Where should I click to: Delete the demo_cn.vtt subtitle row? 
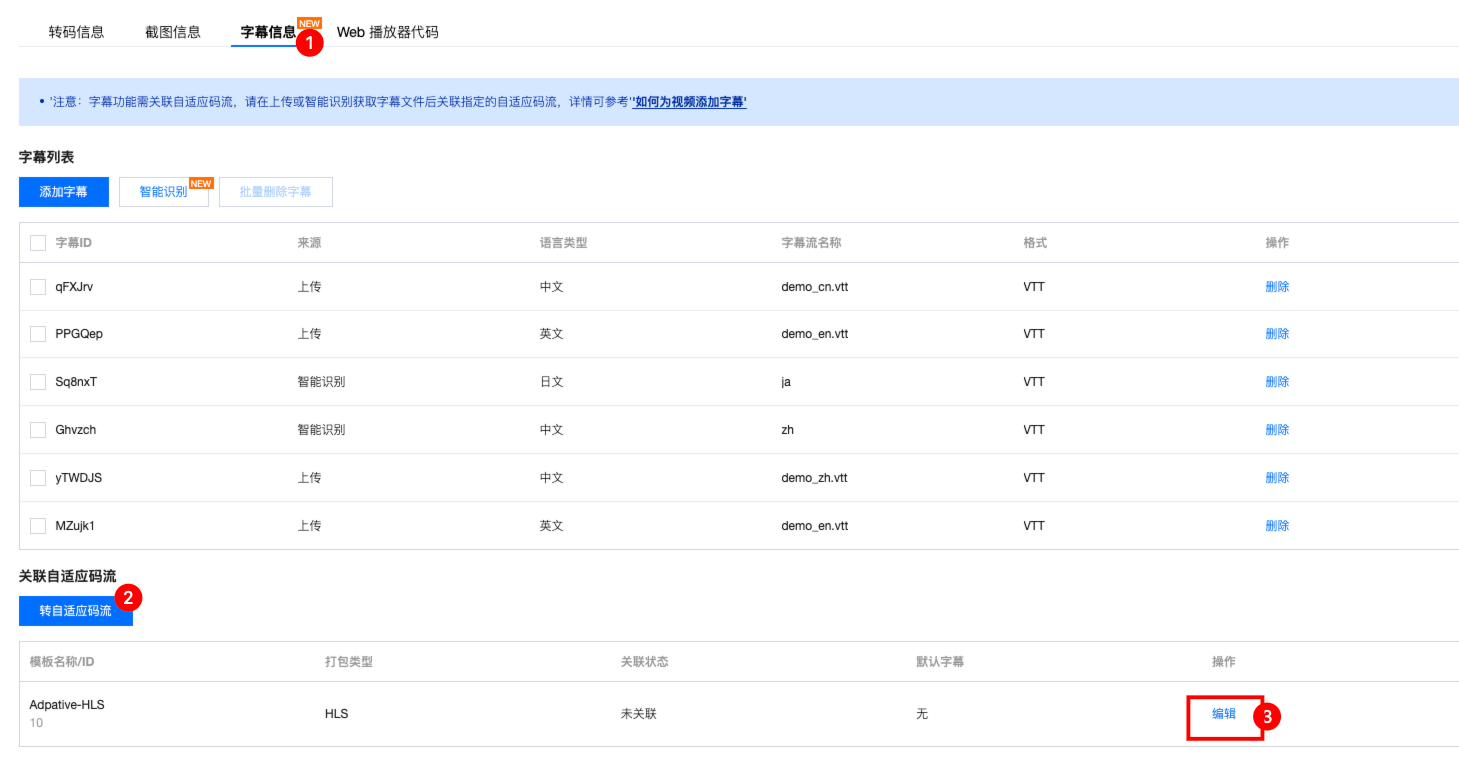pyautogui.click(x=1277, y=287)
